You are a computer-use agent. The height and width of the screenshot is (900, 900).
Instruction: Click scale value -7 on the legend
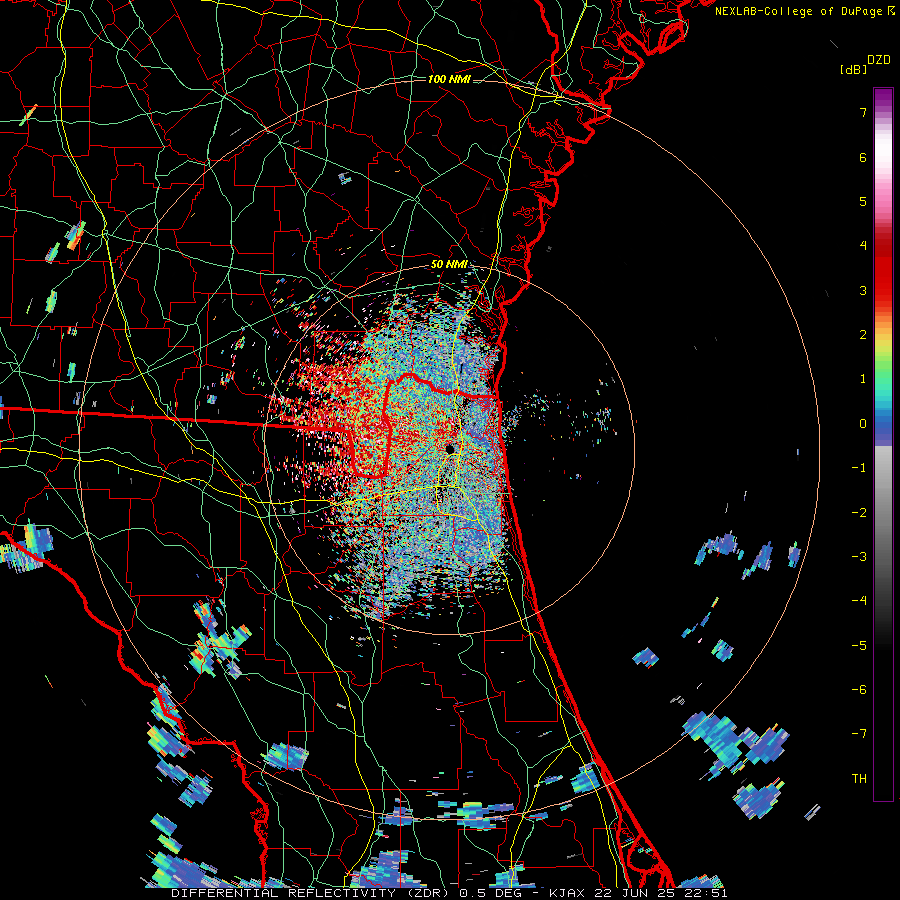(859, 734)
